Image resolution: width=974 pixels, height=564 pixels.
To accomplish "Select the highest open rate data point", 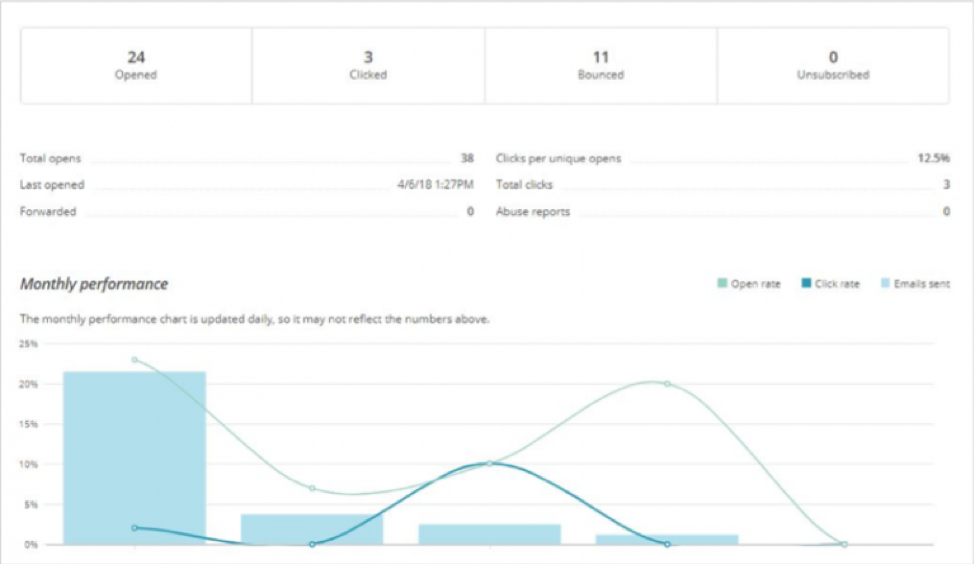I will pyautogui.click(x=134, y=360).
